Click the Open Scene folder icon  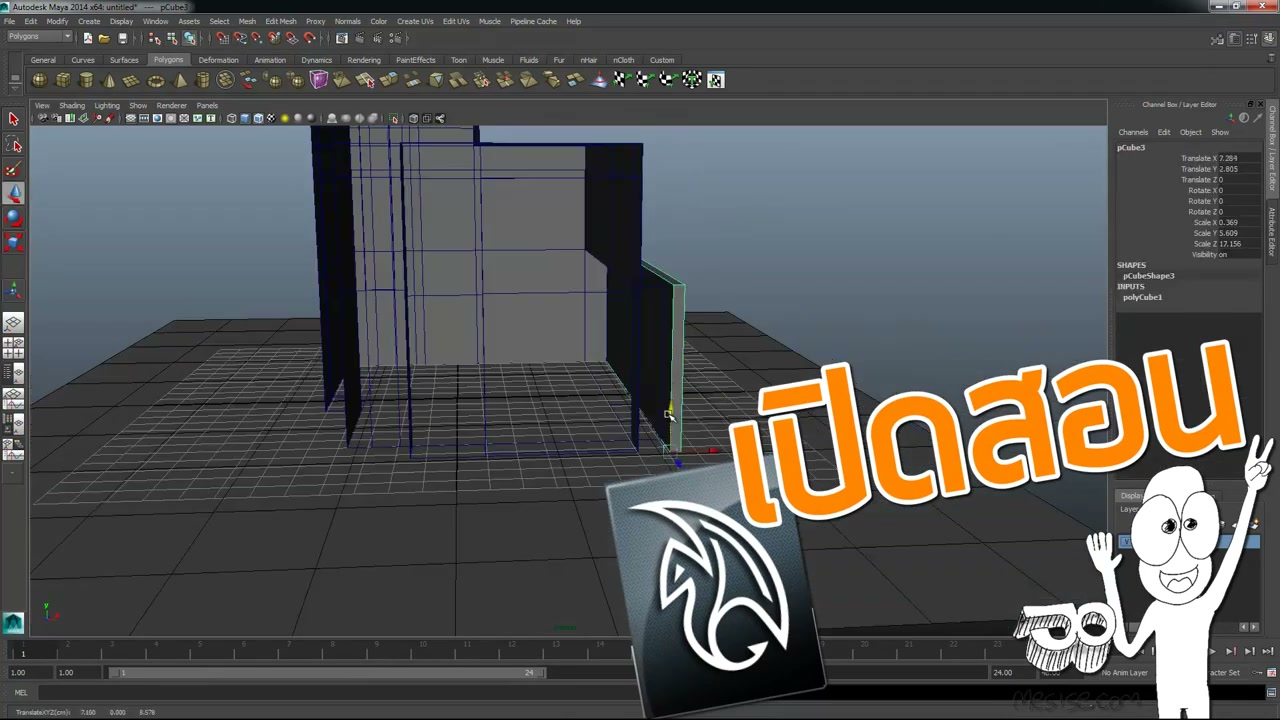(104, 38)
